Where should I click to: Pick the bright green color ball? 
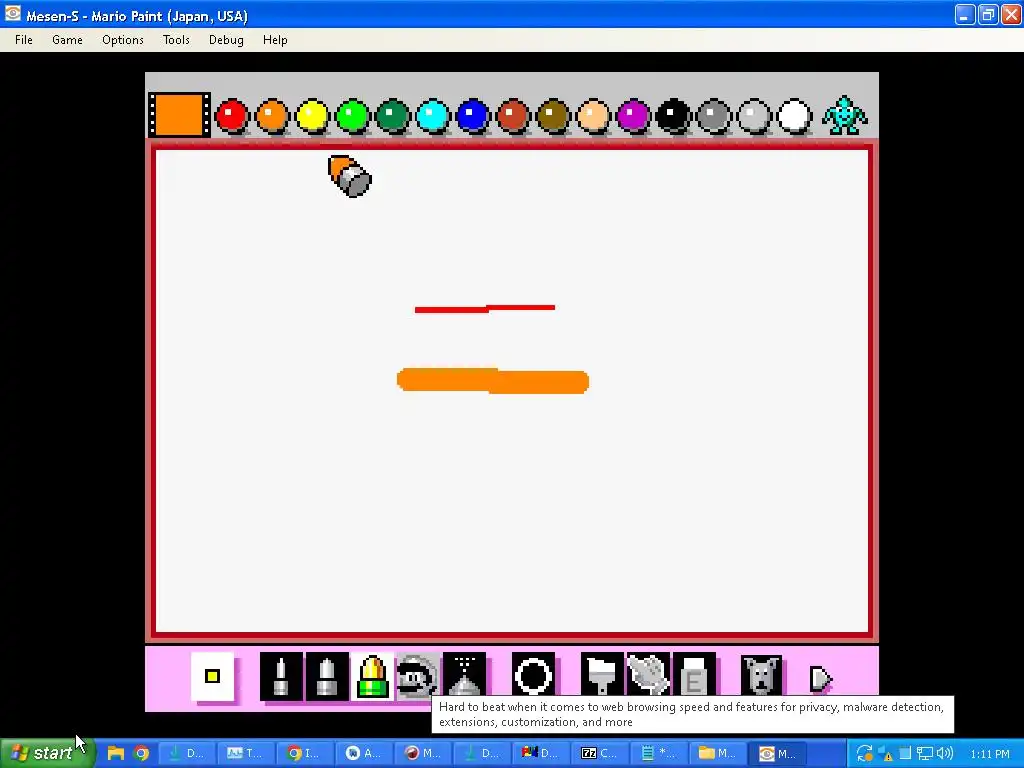point(352,116)
